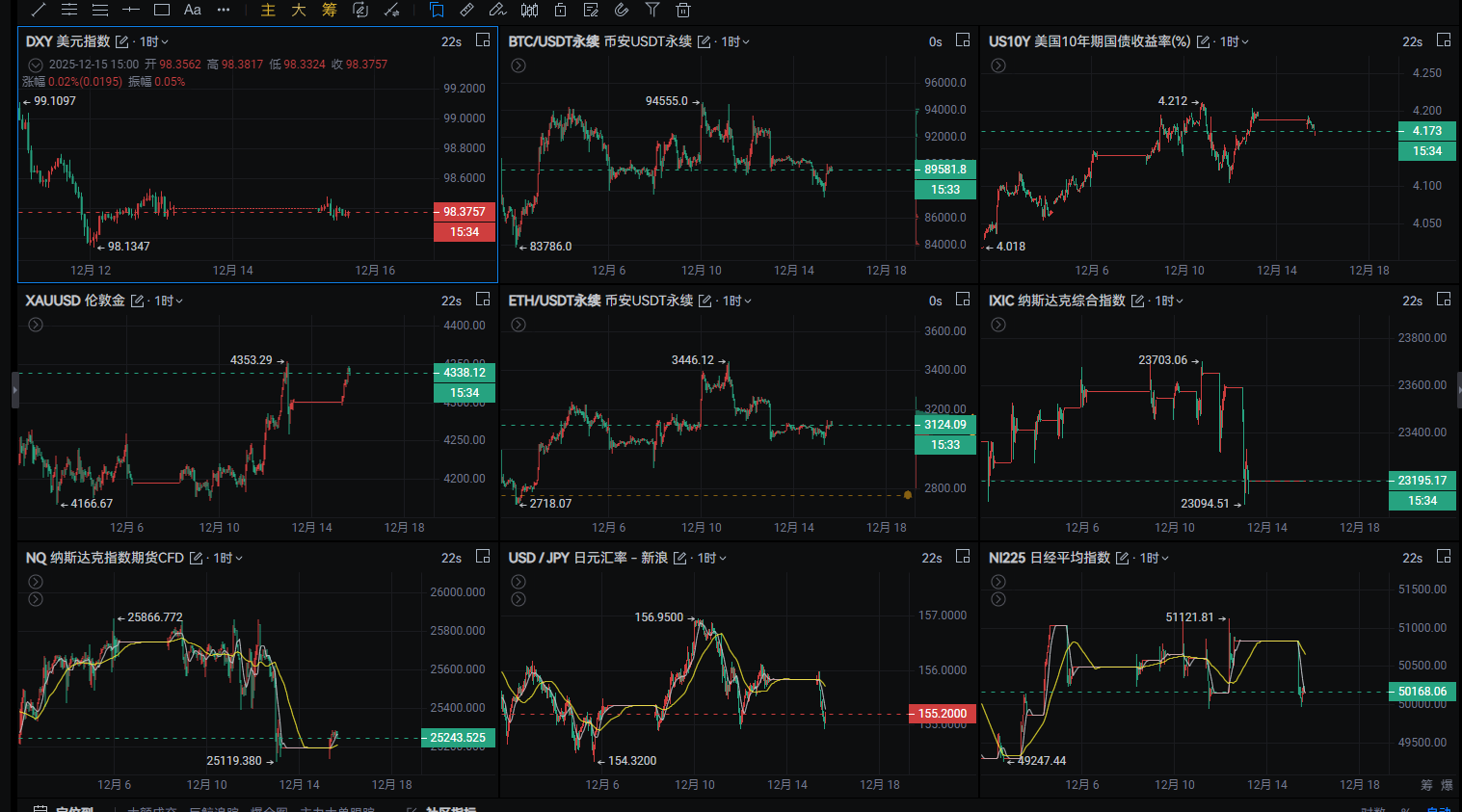Click the NI225 日经平均指数 chart title
Viewport: 1462px width, 812px height.
click(x=1049, y=558)
